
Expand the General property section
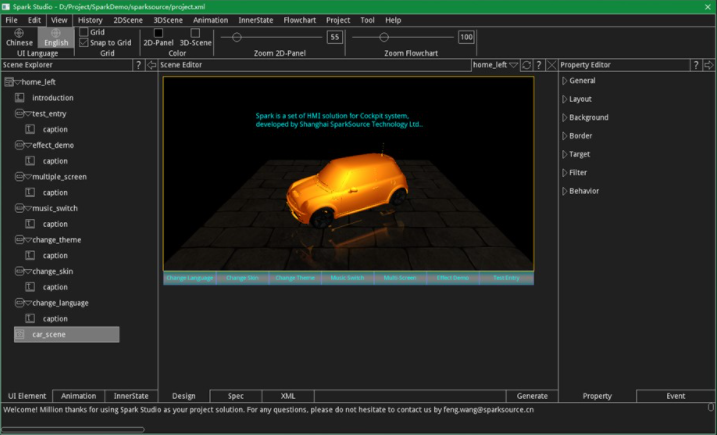tap(565, 81)
